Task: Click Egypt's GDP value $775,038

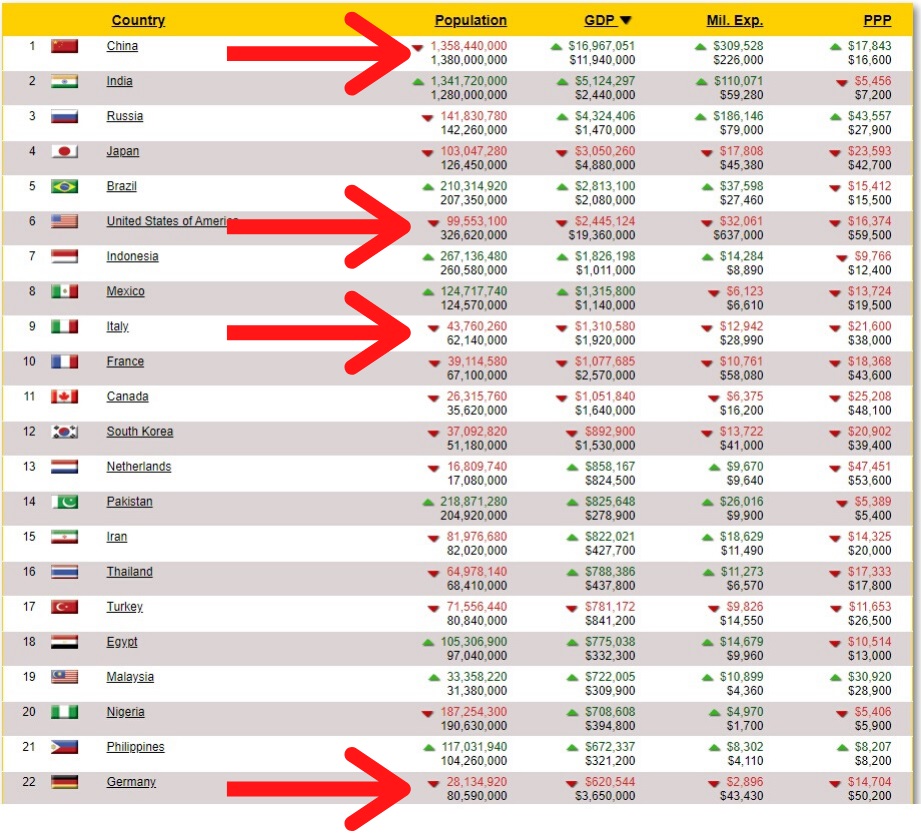Action: 610,642
